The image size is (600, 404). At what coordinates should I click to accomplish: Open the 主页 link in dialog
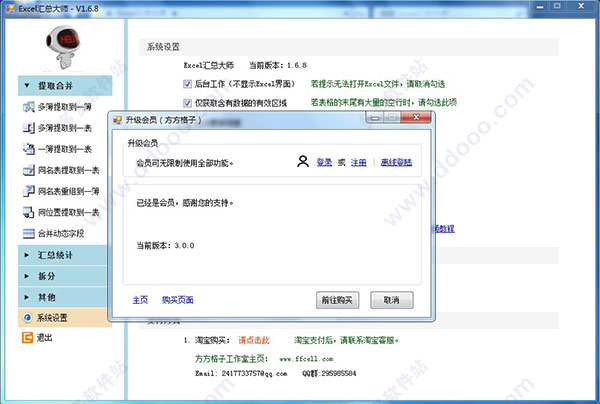(140, 300)
